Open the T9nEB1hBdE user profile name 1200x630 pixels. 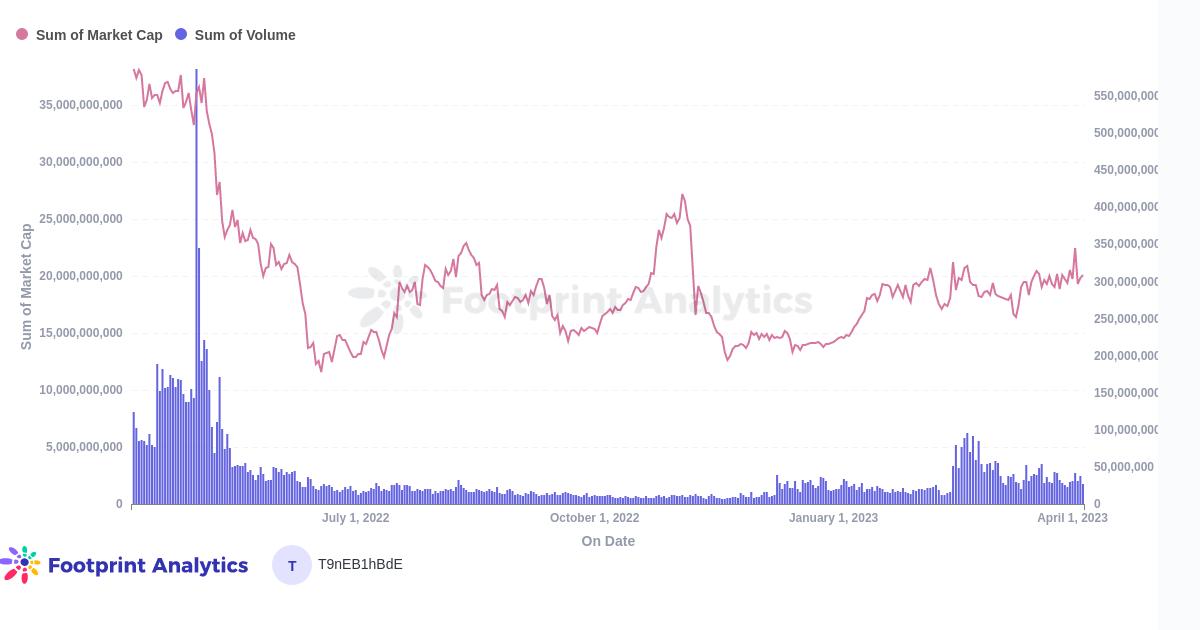pos(360,564)
